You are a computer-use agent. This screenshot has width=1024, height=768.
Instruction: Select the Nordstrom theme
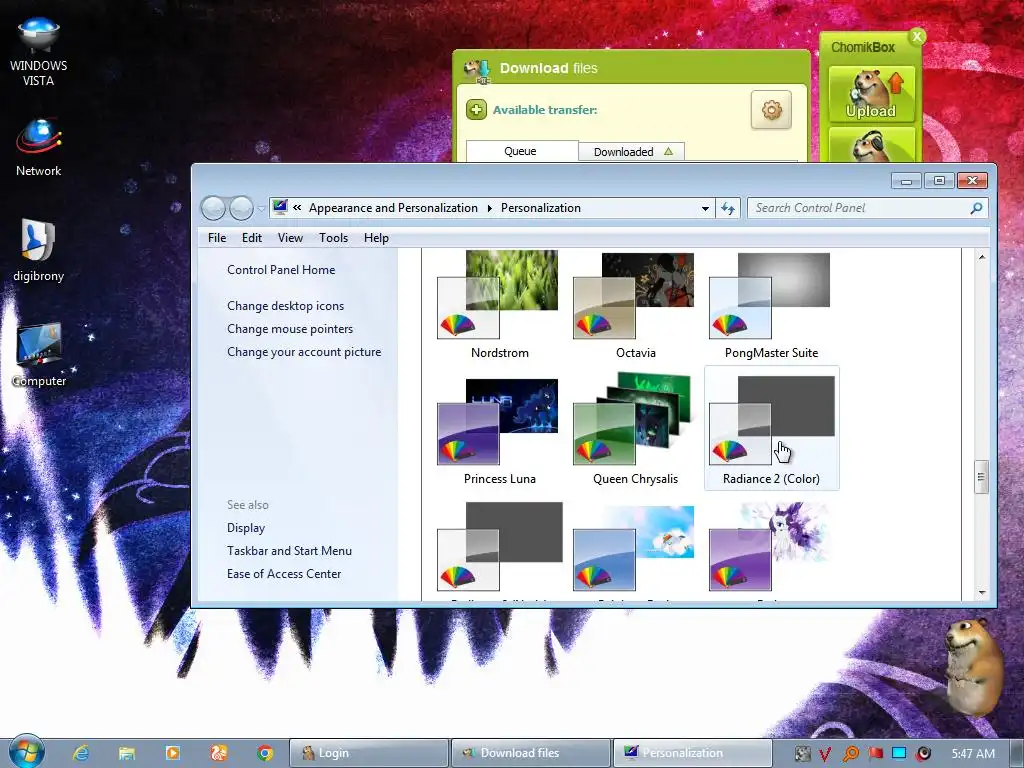pos(499,306)
